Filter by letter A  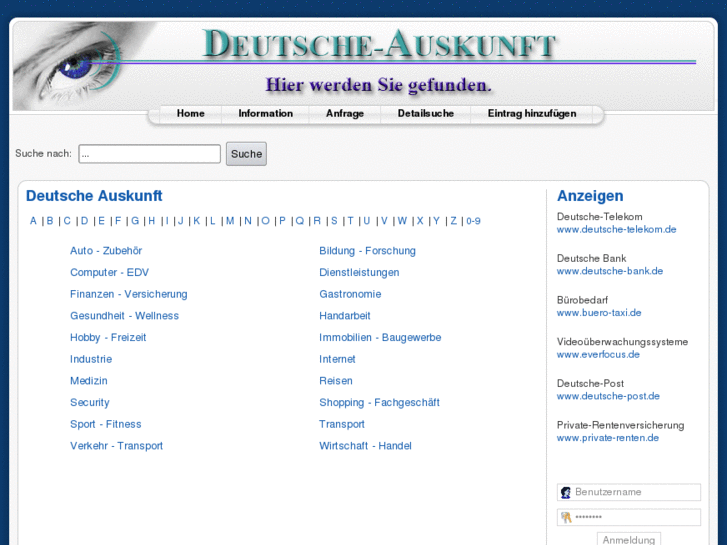[x=33, y=221]
